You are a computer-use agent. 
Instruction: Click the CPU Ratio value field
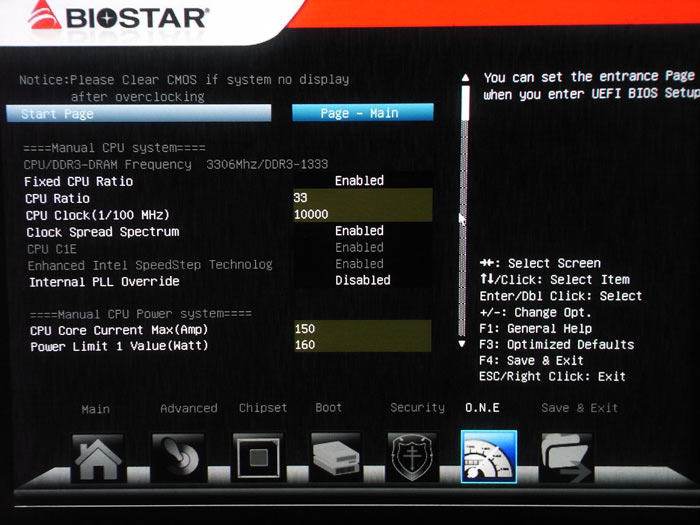[362, 198]
